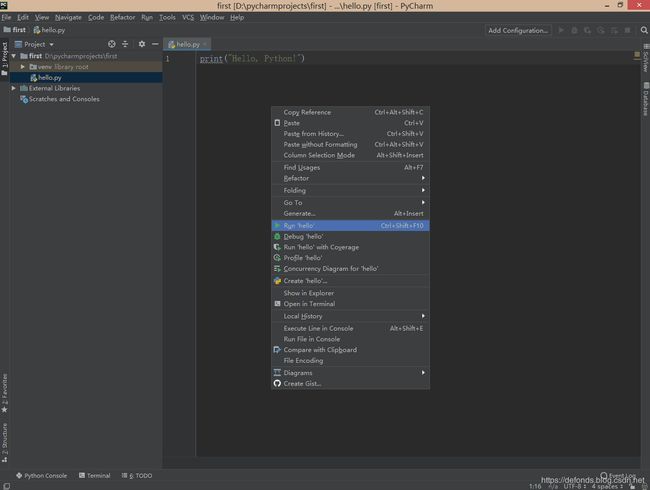
Task: Expand the Refactor submenu
Action: click(x=350, y=178)
